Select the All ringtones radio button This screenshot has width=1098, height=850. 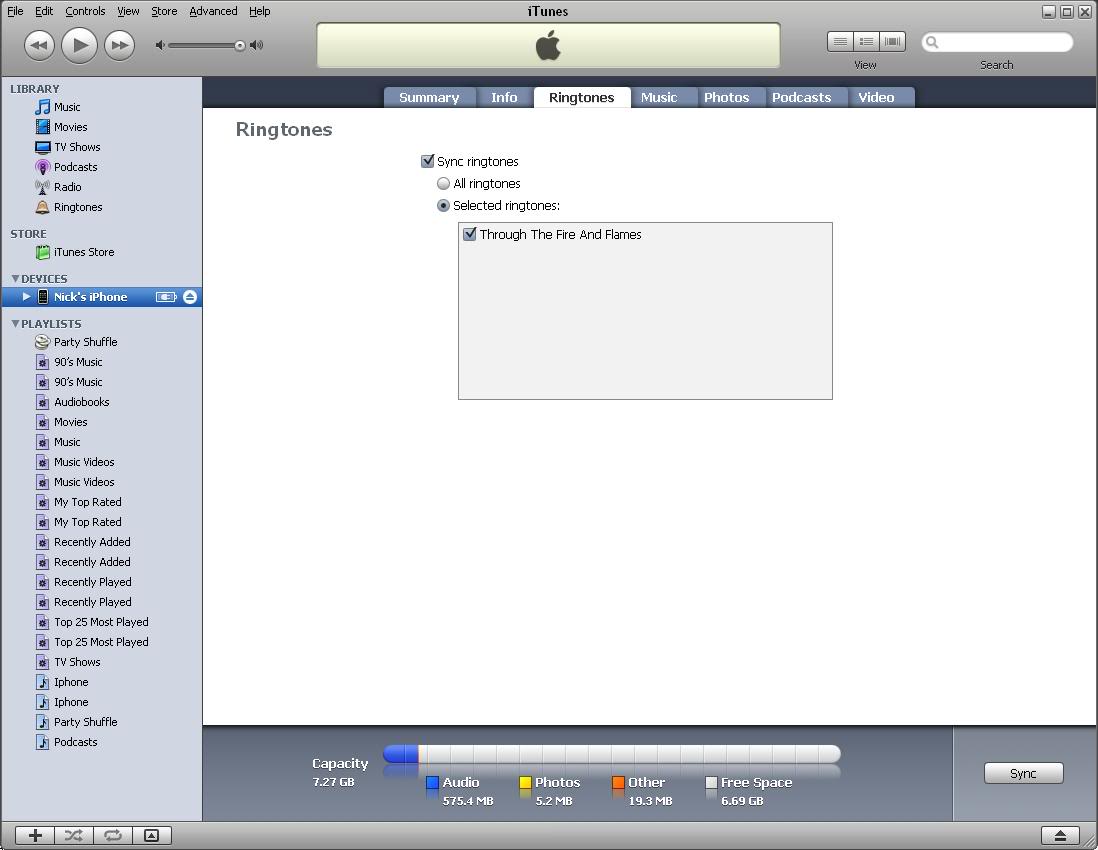[443, 183]
